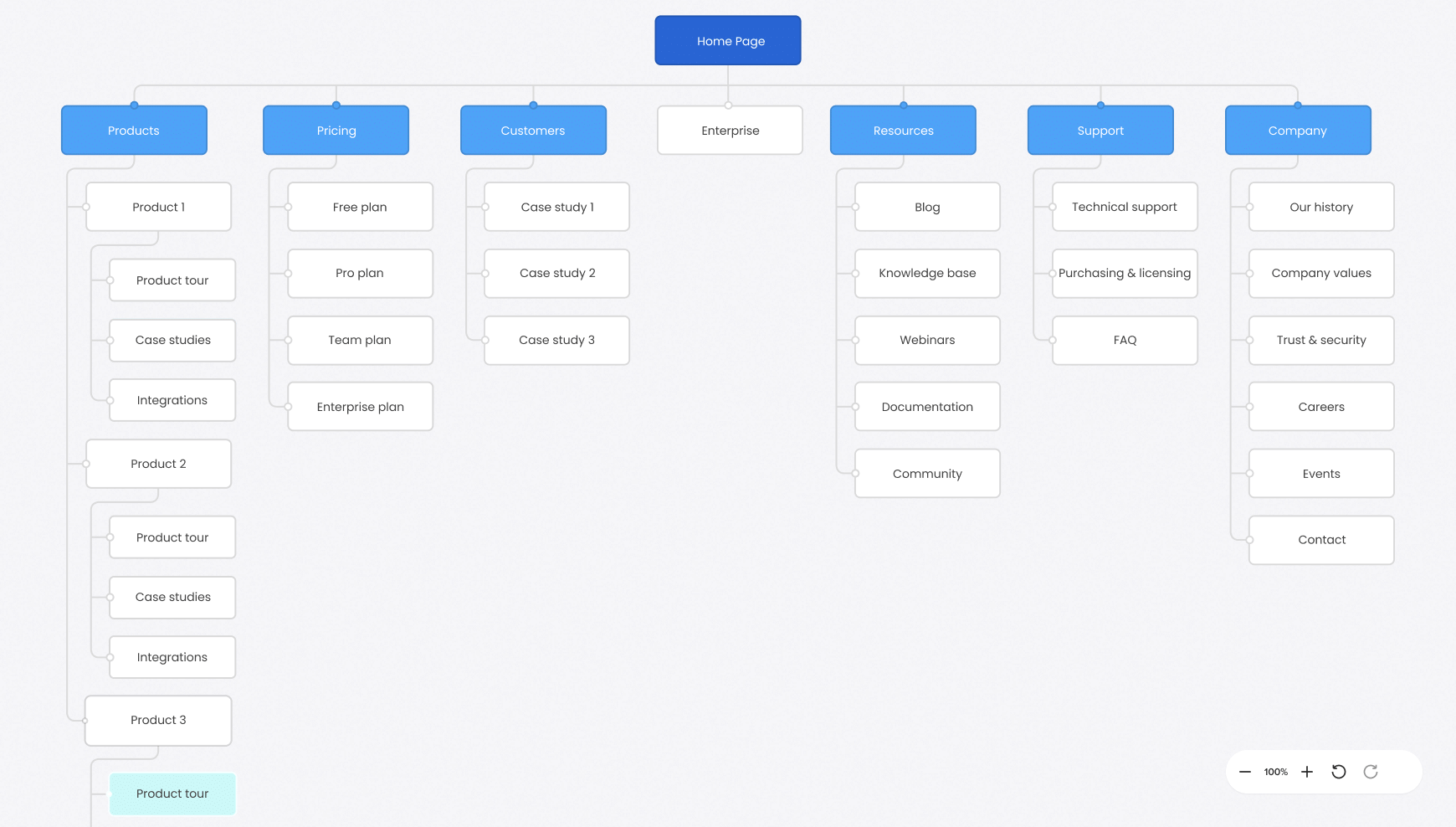Click the Knowledge base page node
This screenshot has width=1456, height=827.
point(927,274)
